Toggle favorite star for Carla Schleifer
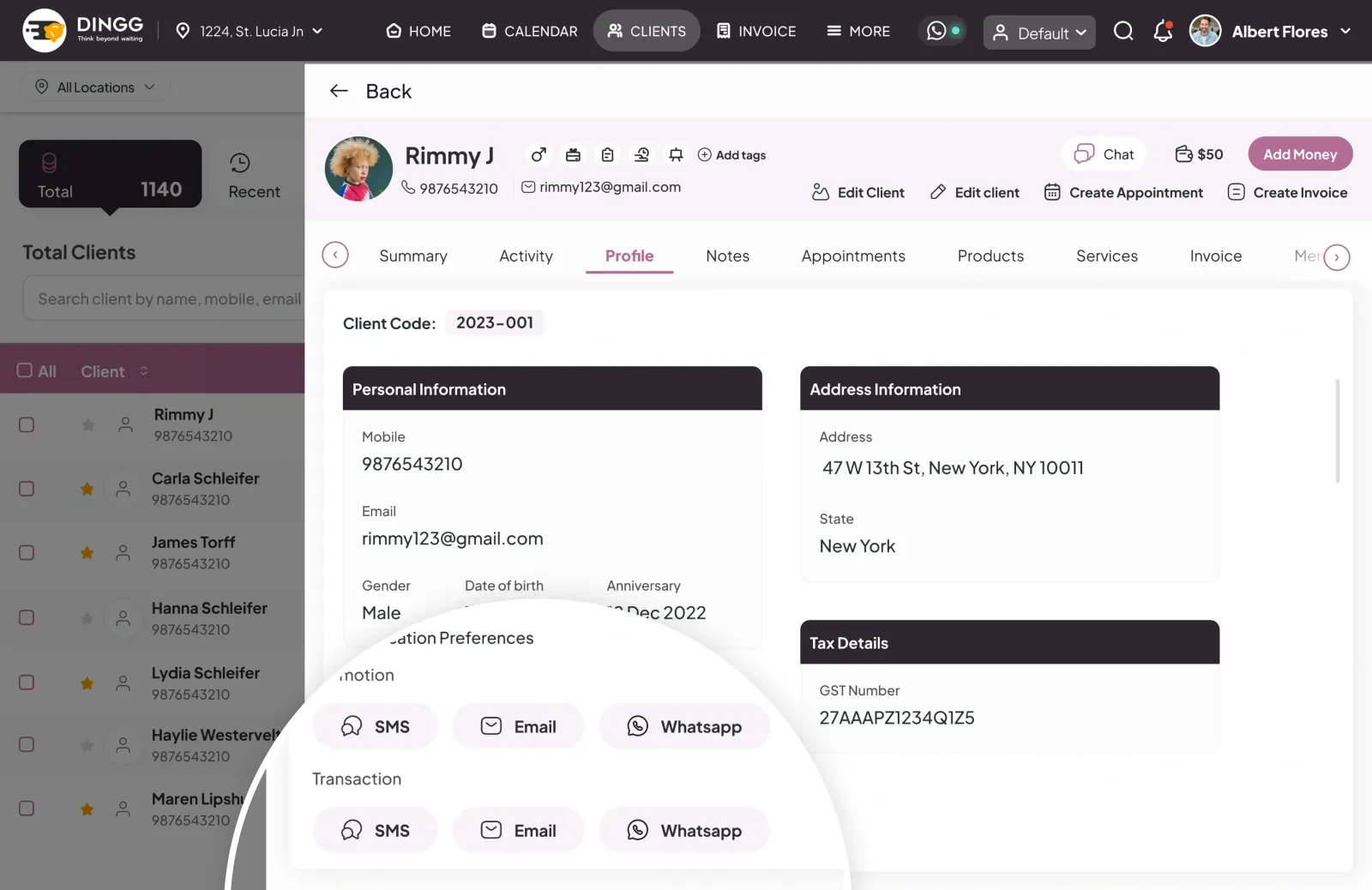This screenshot has height=890, width=1372. click(87, 489)
